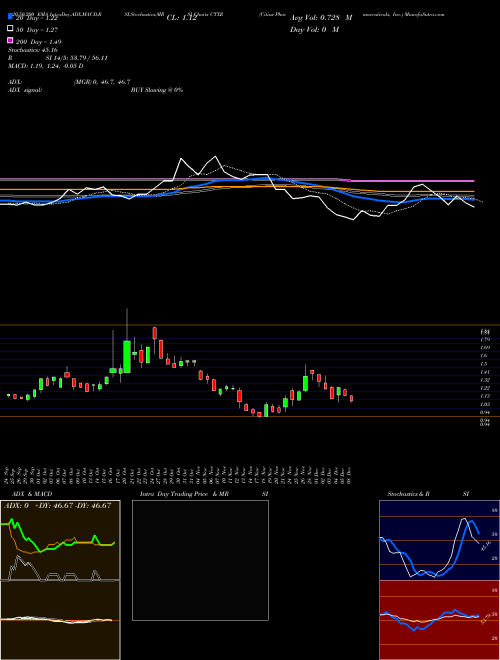
Task: Click the 1.03 price axis label
Action: (x=484, y=404)
